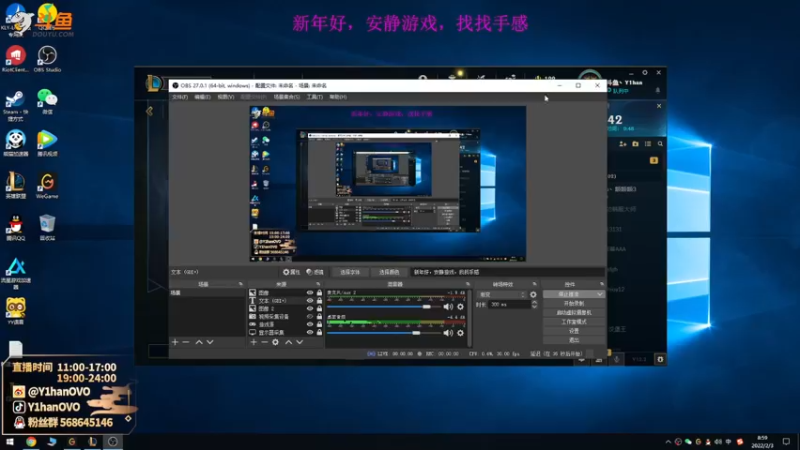Open the panda accelerator desktop icon
This screenshot has height=450, width=800.
15,143
